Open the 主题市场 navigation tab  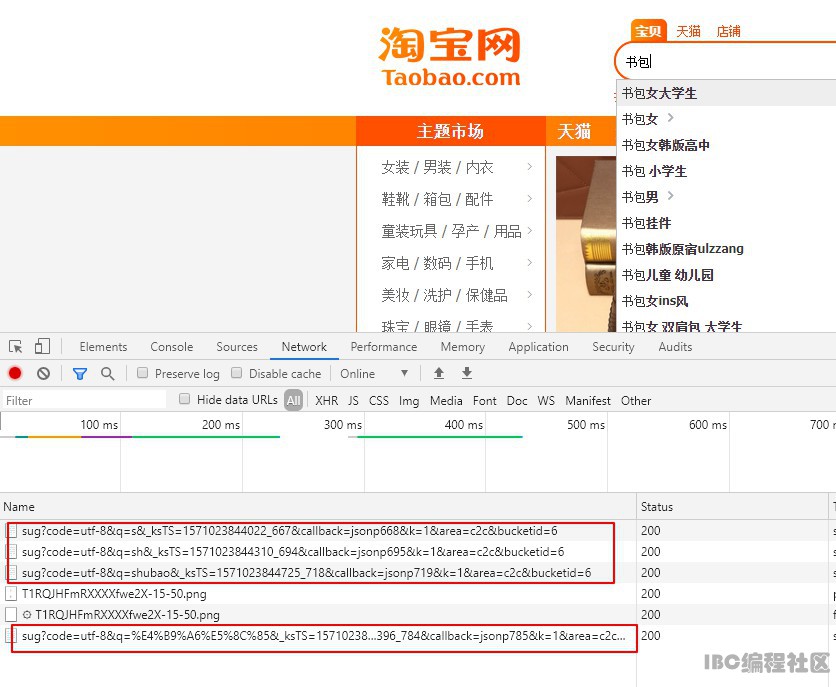click(x=451, y=131)
